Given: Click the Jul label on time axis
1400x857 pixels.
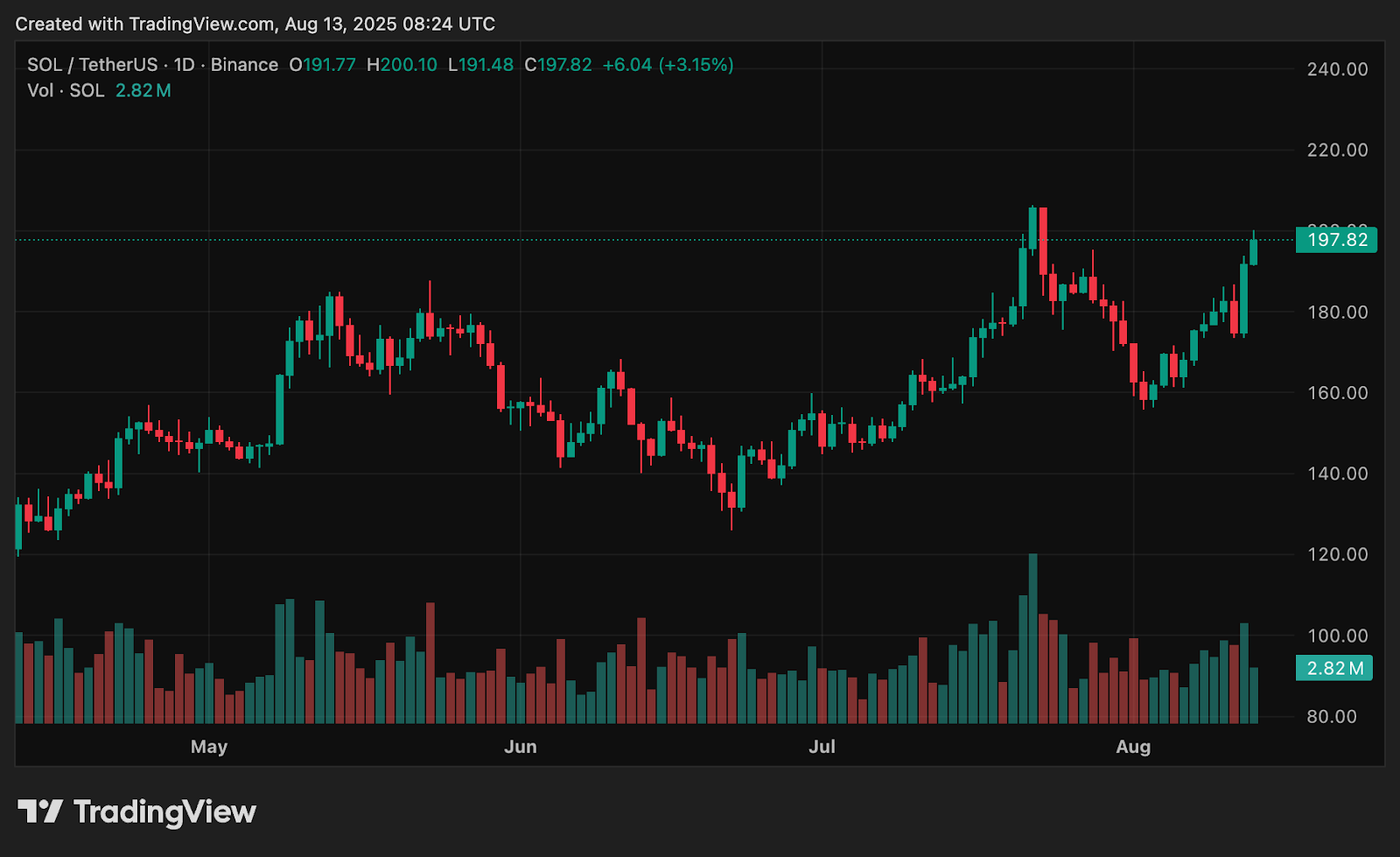Looking at the screenshot, I should click(x=822, y=747).
